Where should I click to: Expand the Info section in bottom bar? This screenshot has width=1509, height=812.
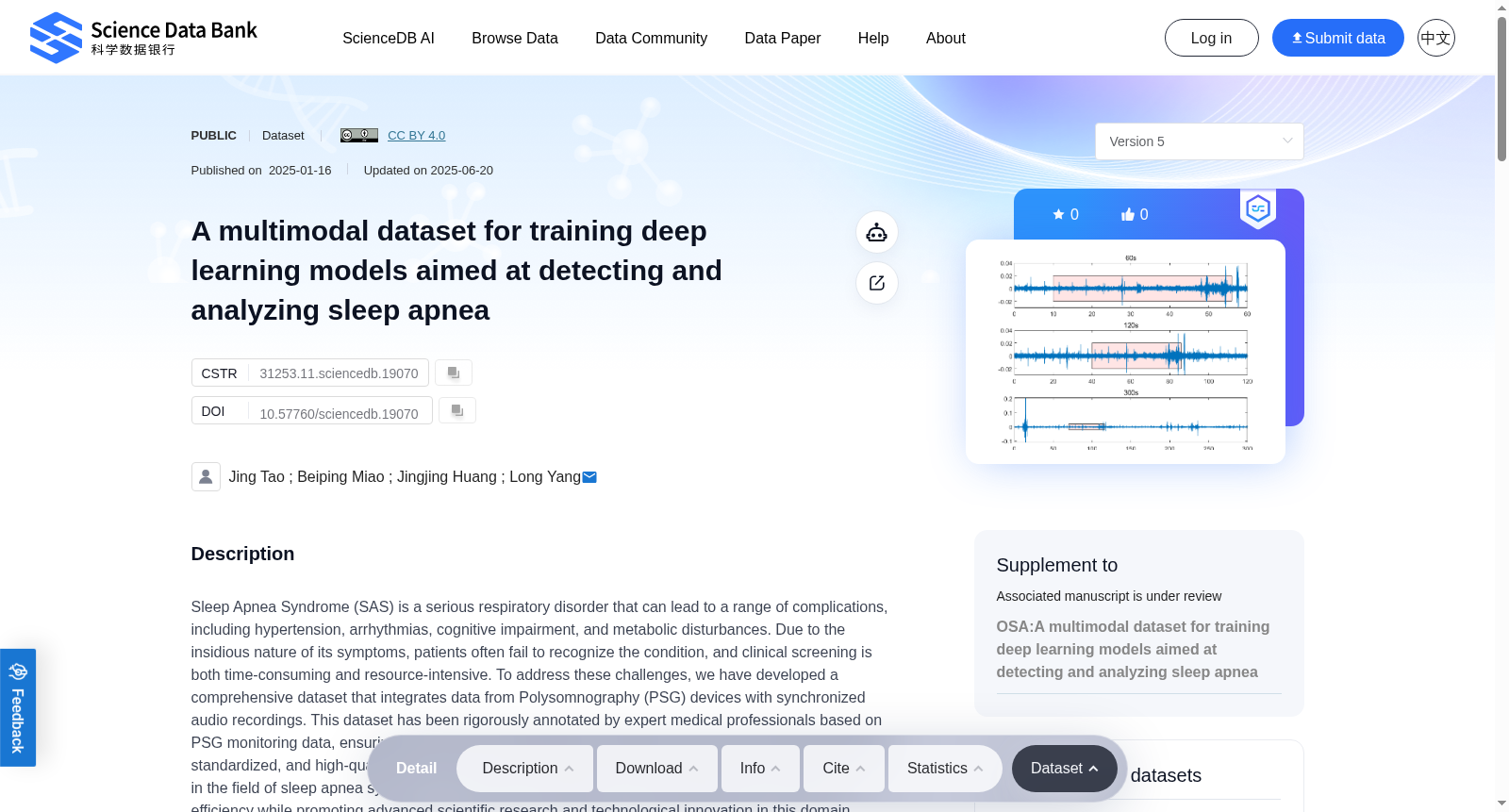click(761, 769)
